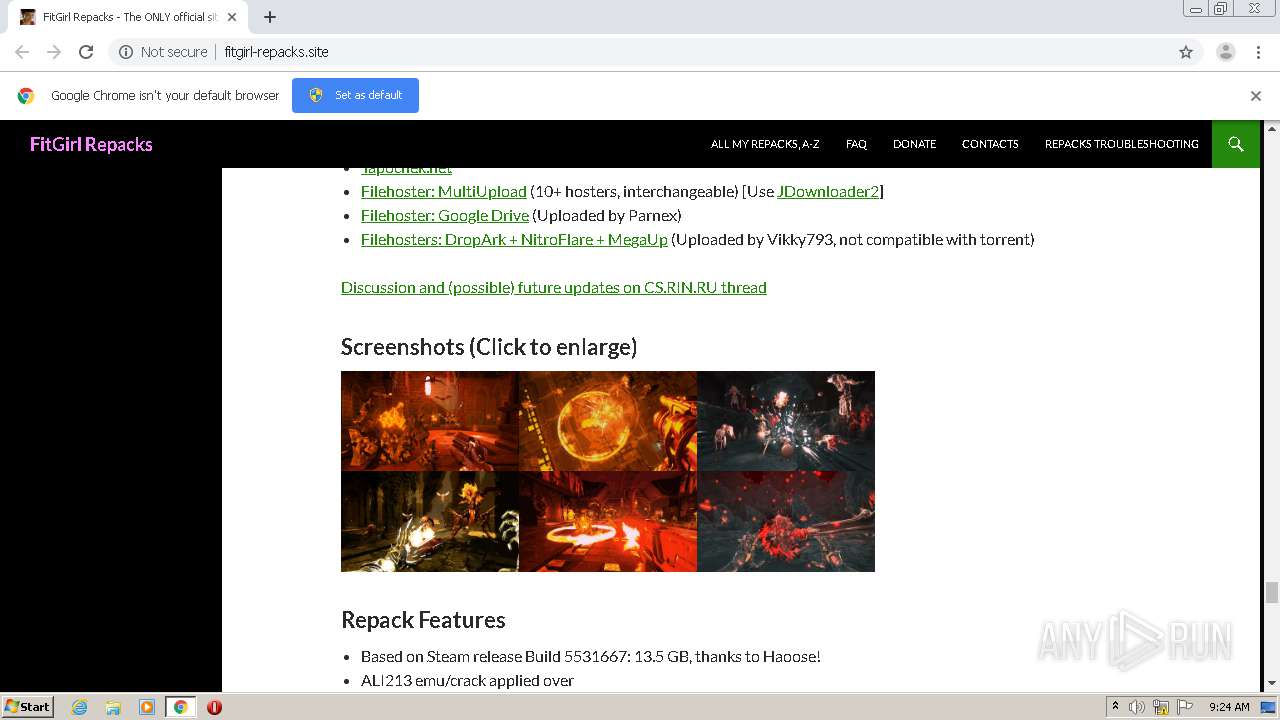Open the Chrome profile avatar
The width and height of the screenshot is (1280, 720).
1226,52
